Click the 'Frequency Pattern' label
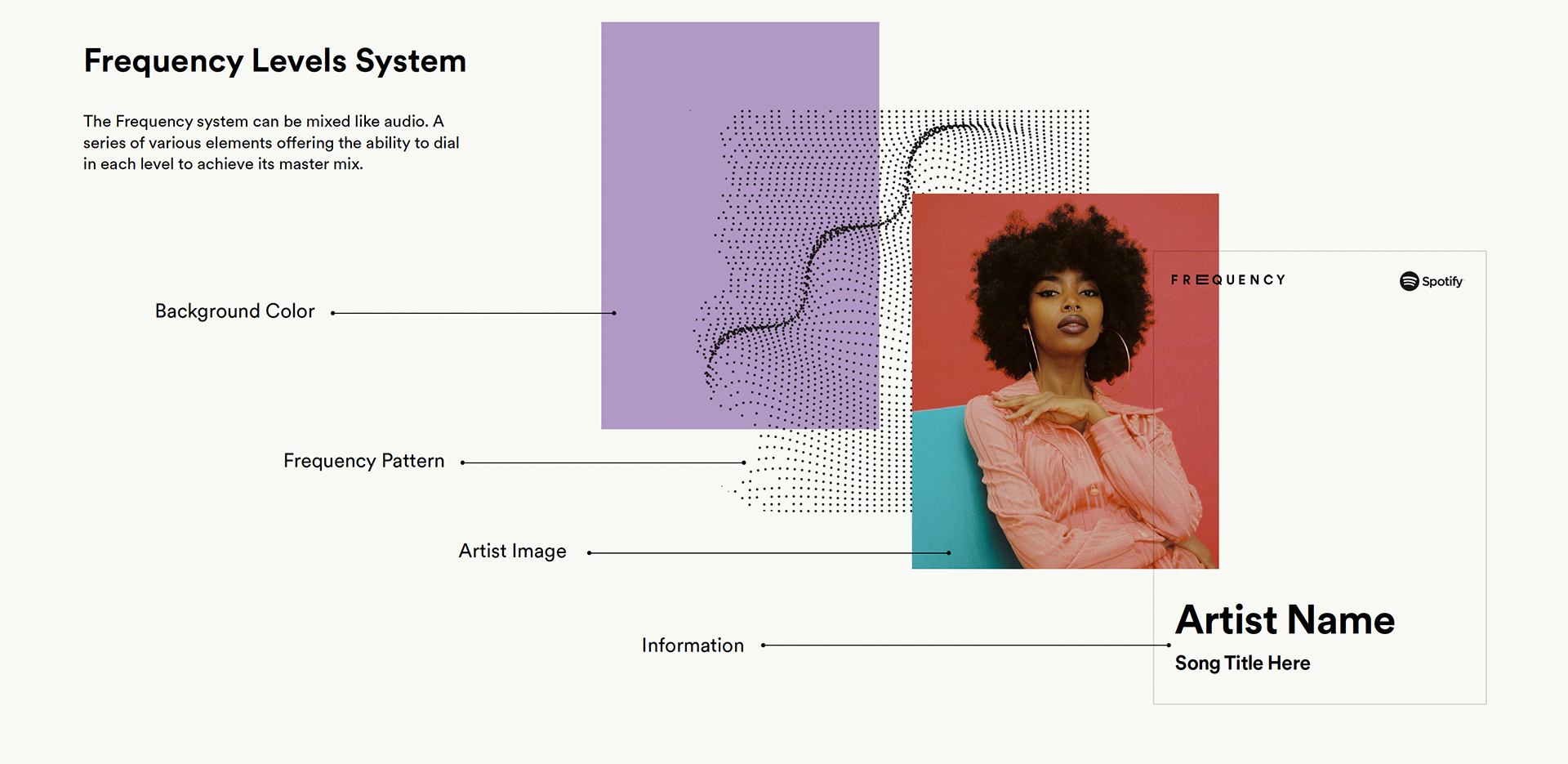1568x764 pixels. tap(363, 461)
